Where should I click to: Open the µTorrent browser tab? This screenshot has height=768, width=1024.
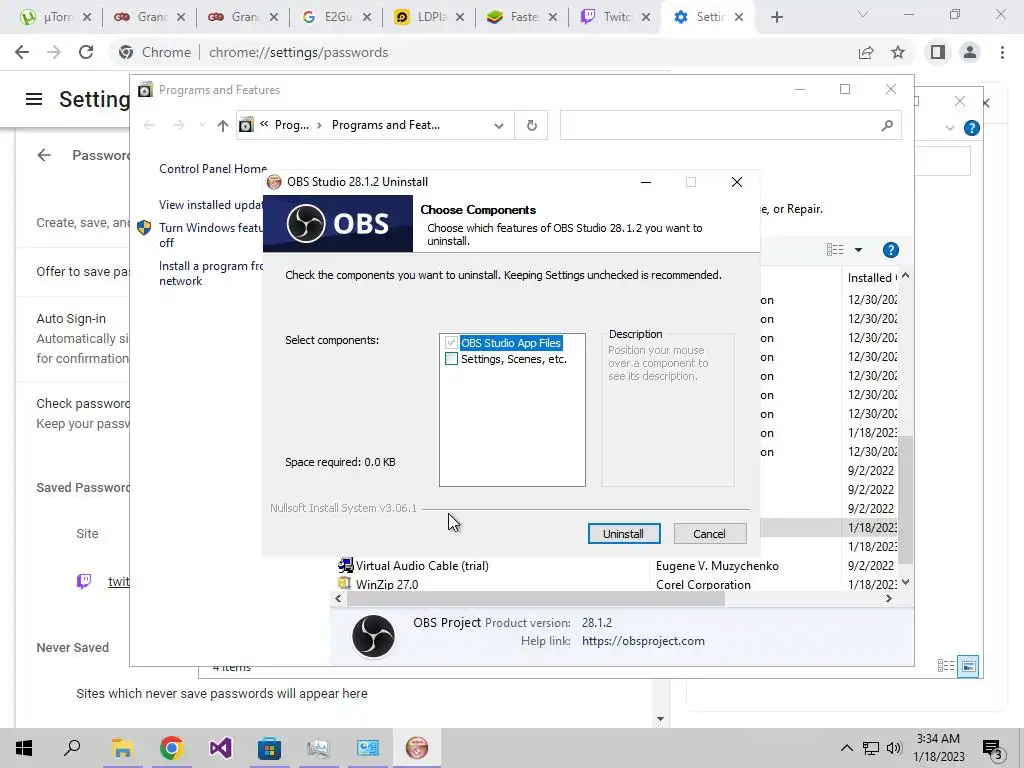click(x=55, y=17)
